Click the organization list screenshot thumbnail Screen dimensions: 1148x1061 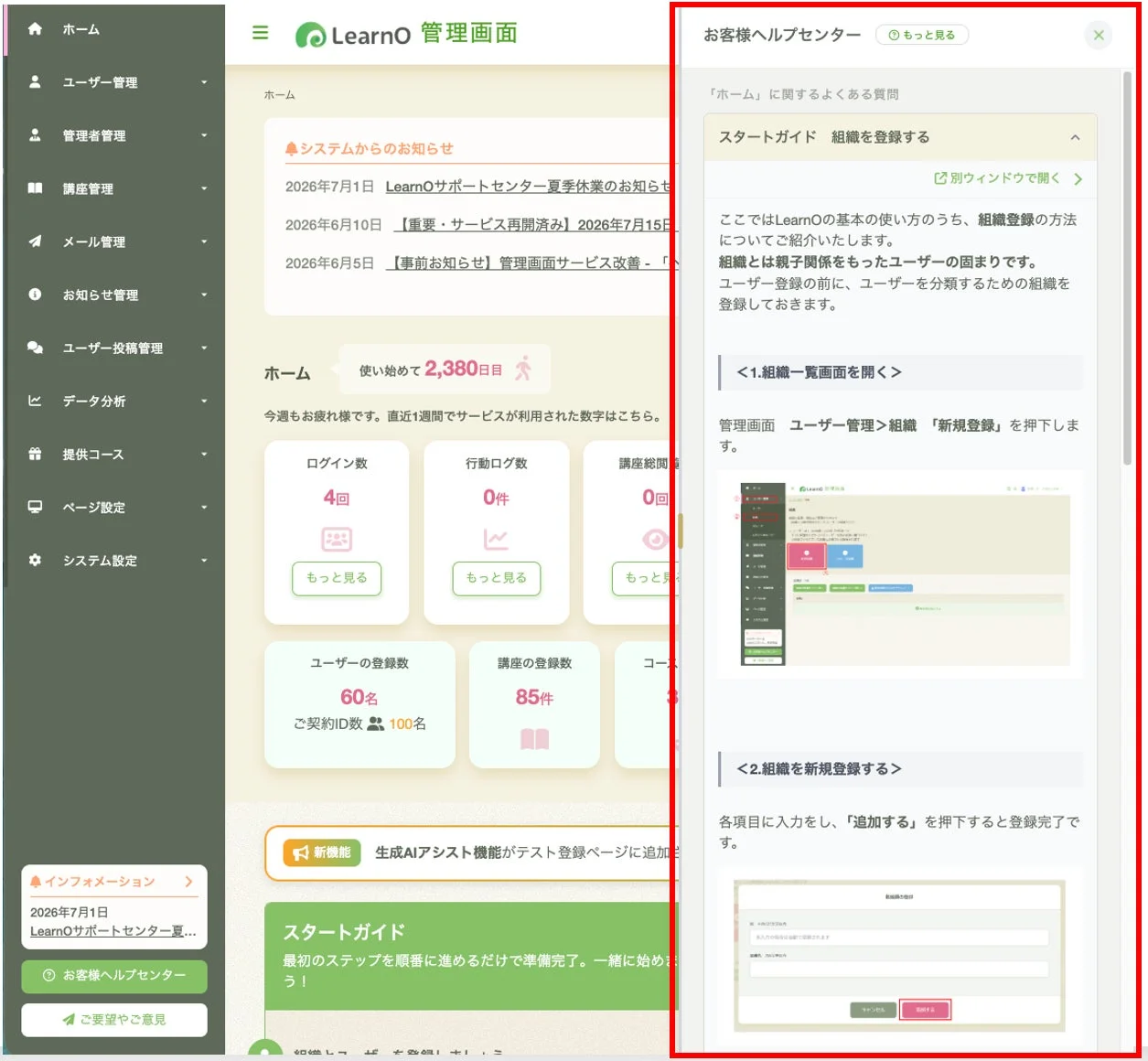(901, 573)
